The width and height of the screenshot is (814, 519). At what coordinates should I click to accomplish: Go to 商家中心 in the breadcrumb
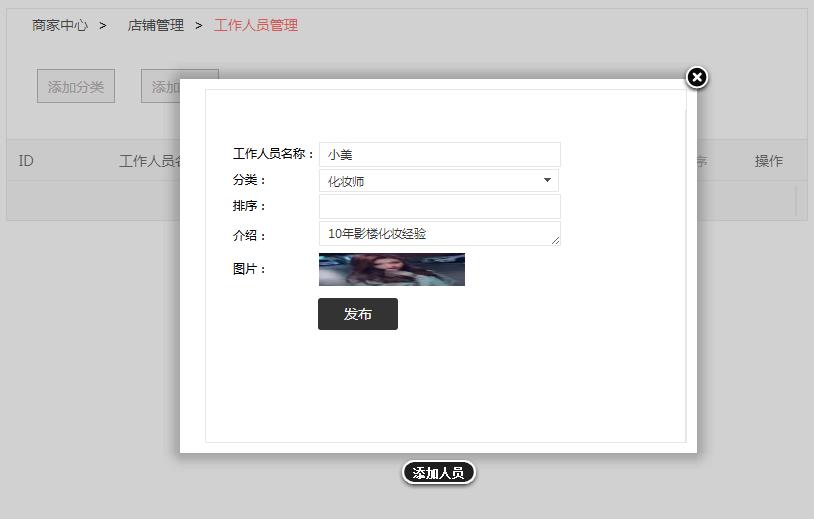[x=60, y=25]
